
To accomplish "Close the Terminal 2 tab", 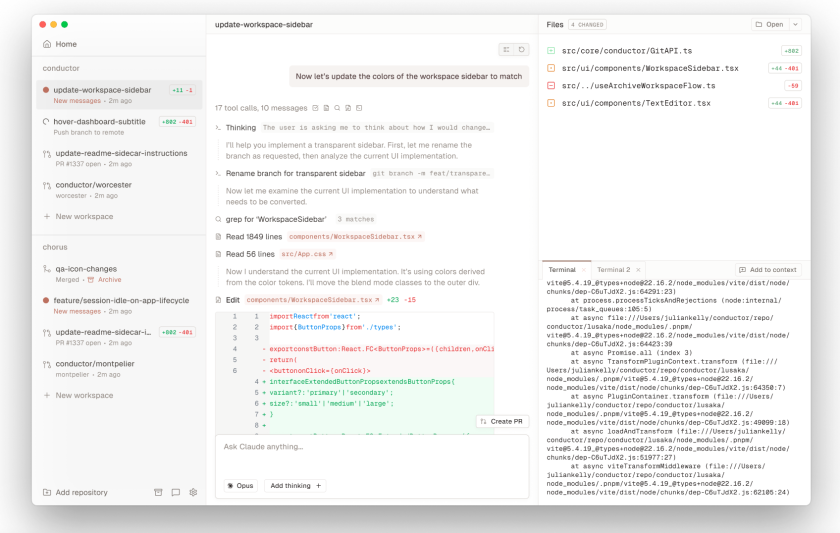I will tap(637, 270).
